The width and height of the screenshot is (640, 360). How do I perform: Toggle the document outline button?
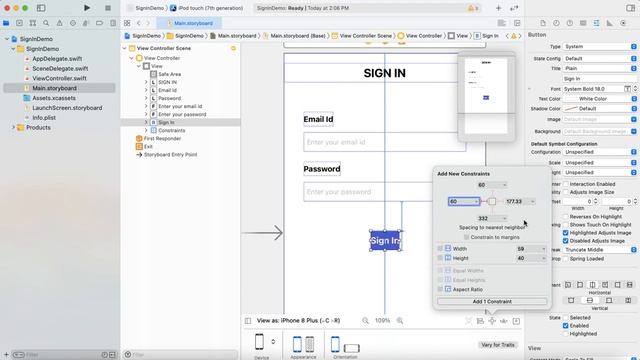[x=248, y=321]
